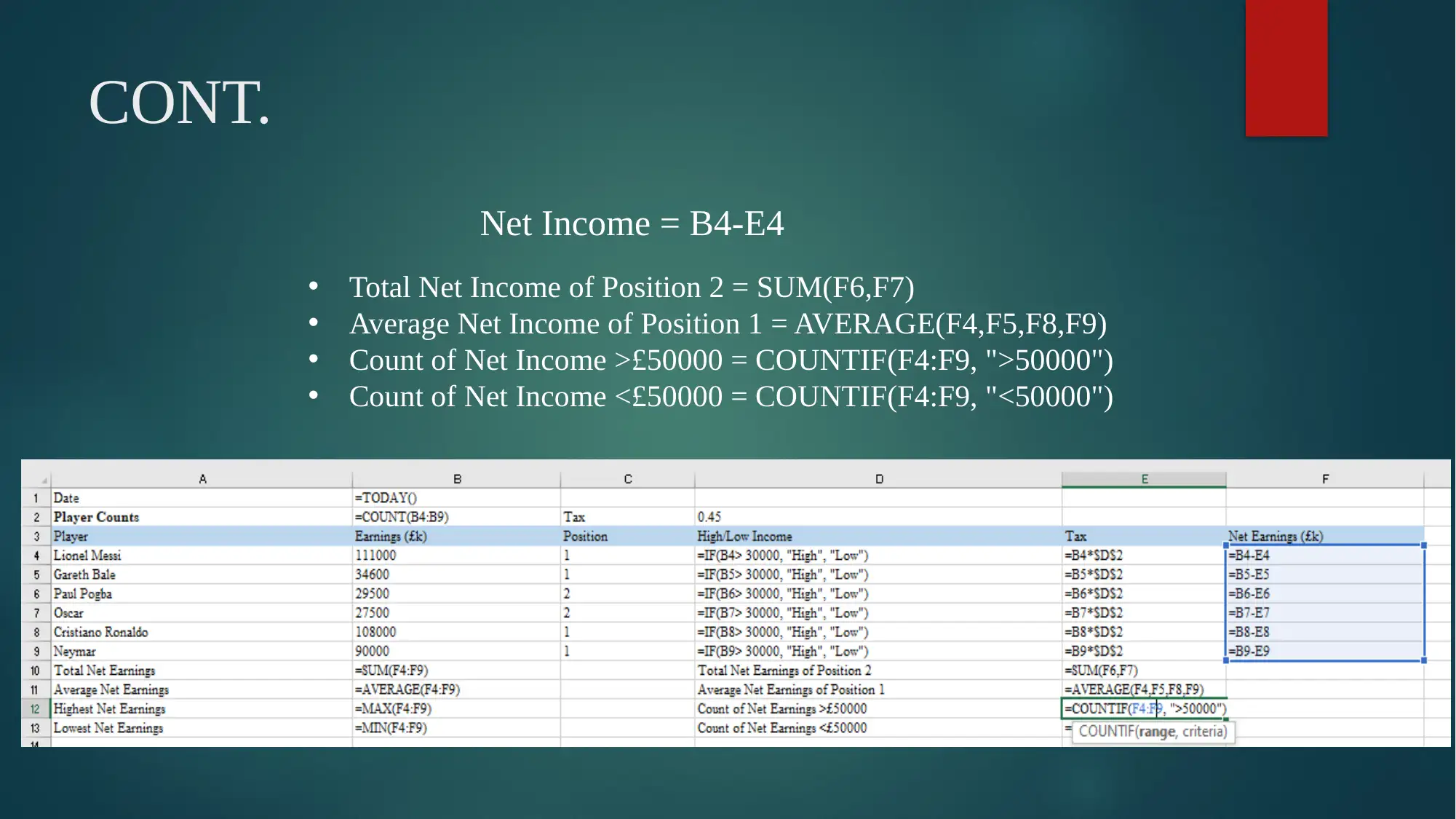Click bullet 'Total Net Income of Position 2'
Viewport: 1456px width, 819px height.
click(632, 288)
